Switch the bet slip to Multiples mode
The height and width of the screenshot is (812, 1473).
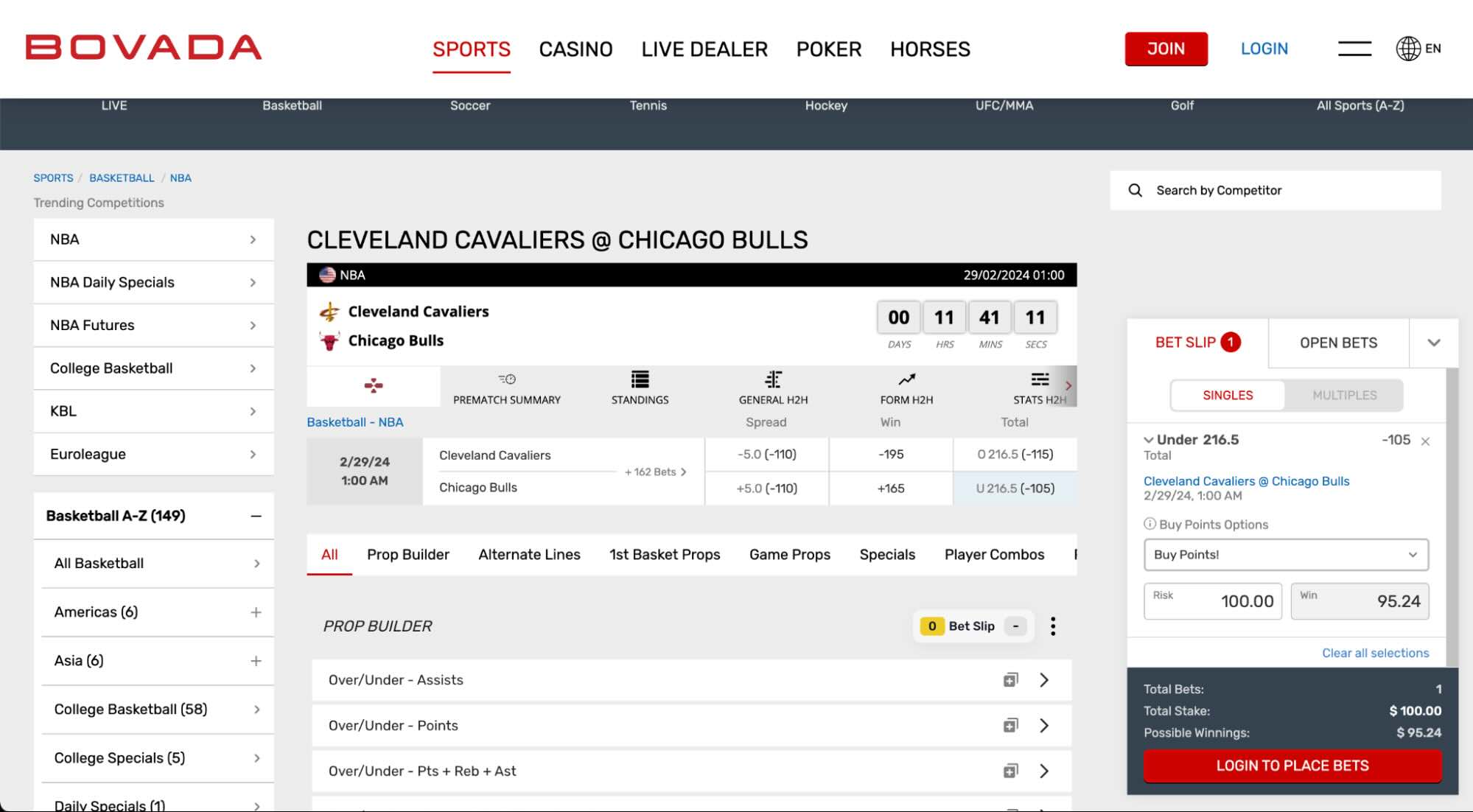pyautogui.click(x=1345, y=395)
